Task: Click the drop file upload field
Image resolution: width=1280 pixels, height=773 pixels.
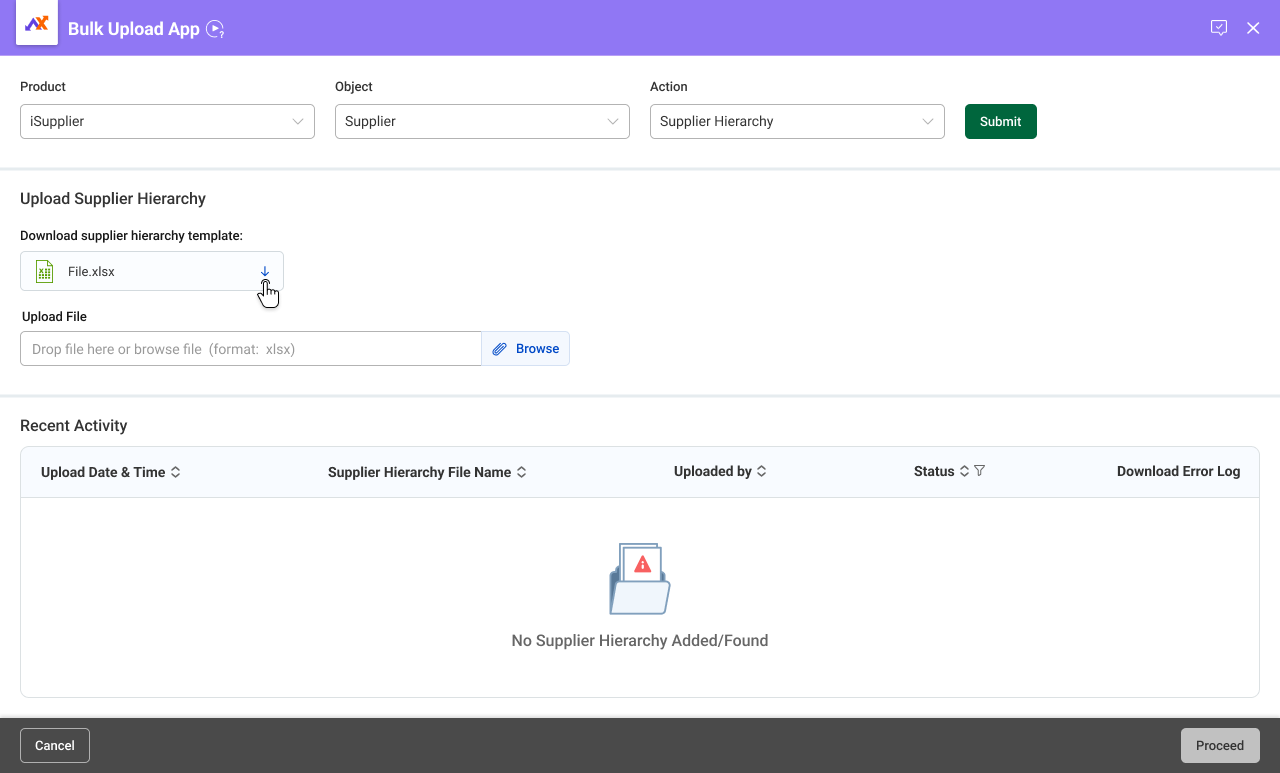Action: tap(250, 349)
